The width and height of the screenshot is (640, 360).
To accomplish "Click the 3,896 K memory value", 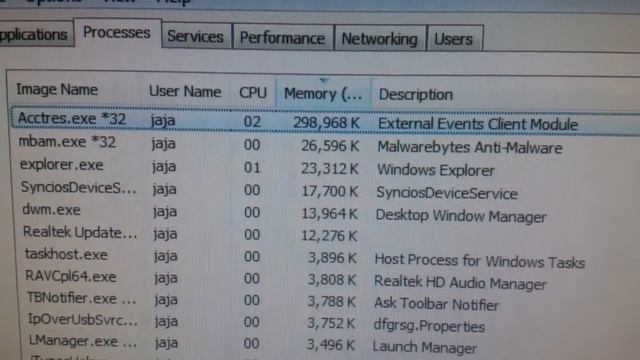I will pos(332,258).
